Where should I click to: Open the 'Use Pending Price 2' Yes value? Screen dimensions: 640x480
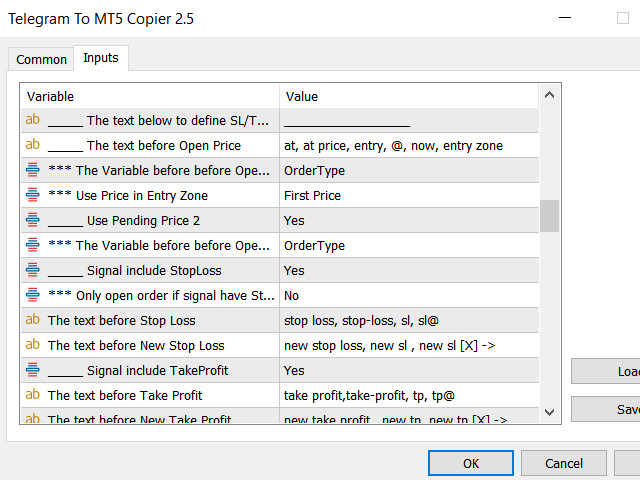(x=409, y=220)
